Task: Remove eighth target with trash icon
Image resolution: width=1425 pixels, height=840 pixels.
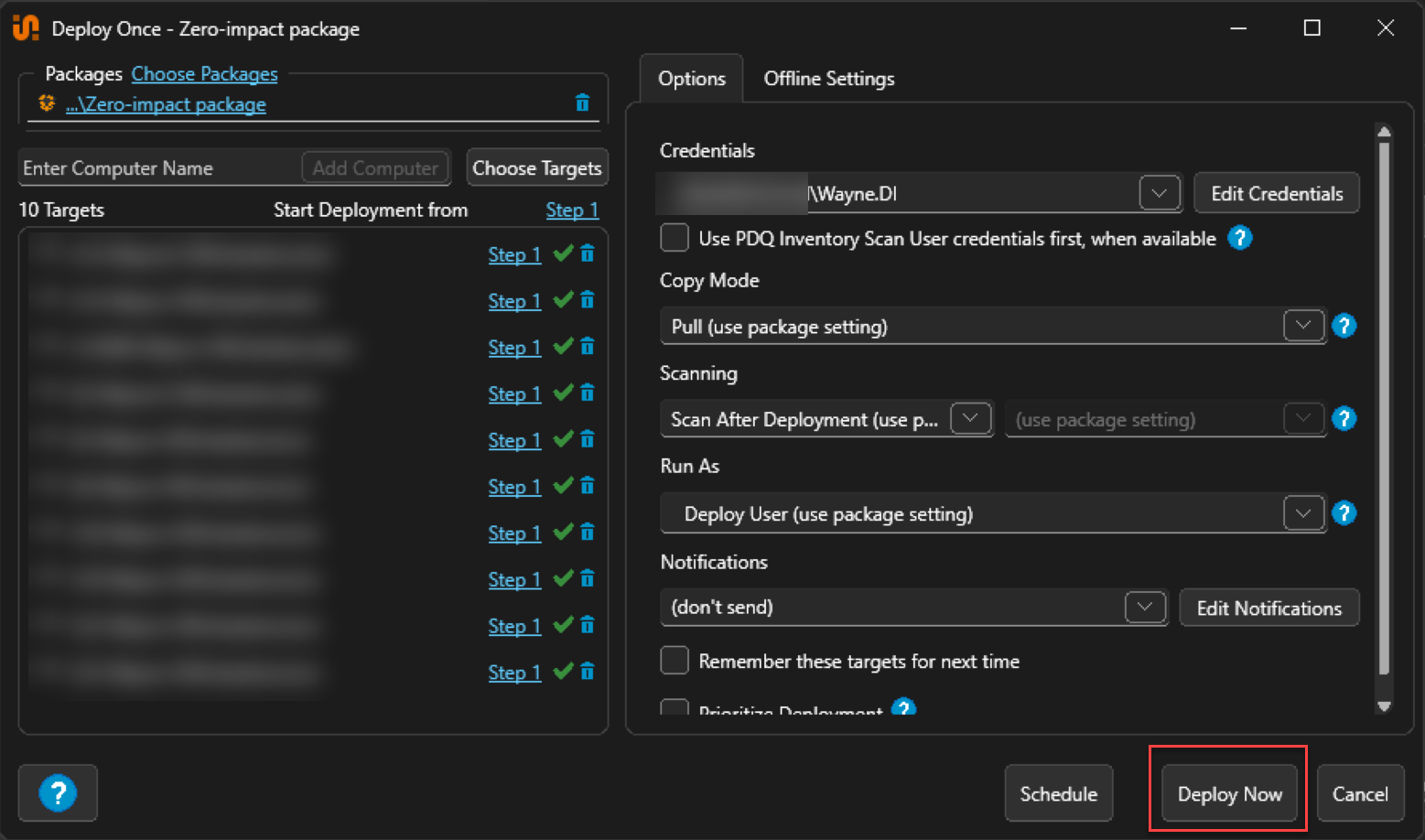Action: pos(588,579)
